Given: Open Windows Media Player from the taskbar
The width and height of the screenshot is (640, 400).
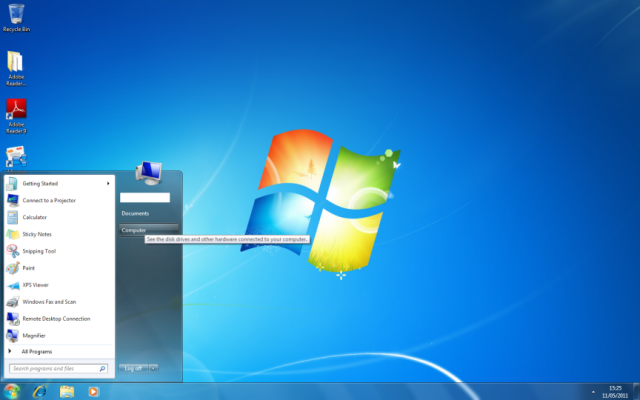Looking at the screenshot, I should coord(93,392).
